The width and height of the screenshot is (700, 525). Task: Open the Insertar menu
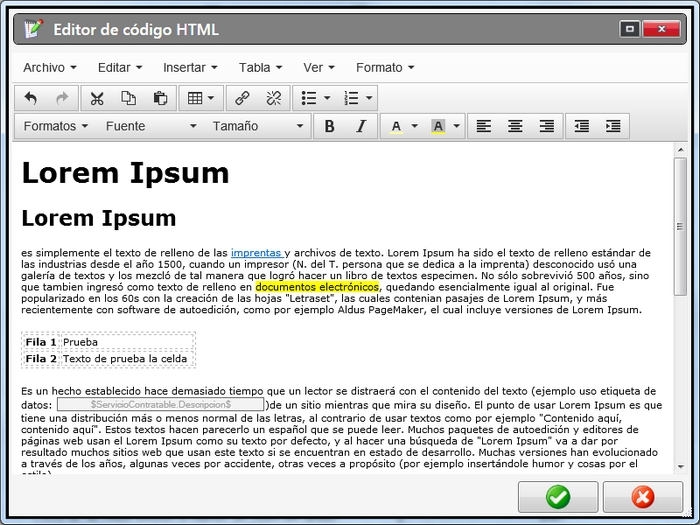pyautogui.click(x=190, y=67)
